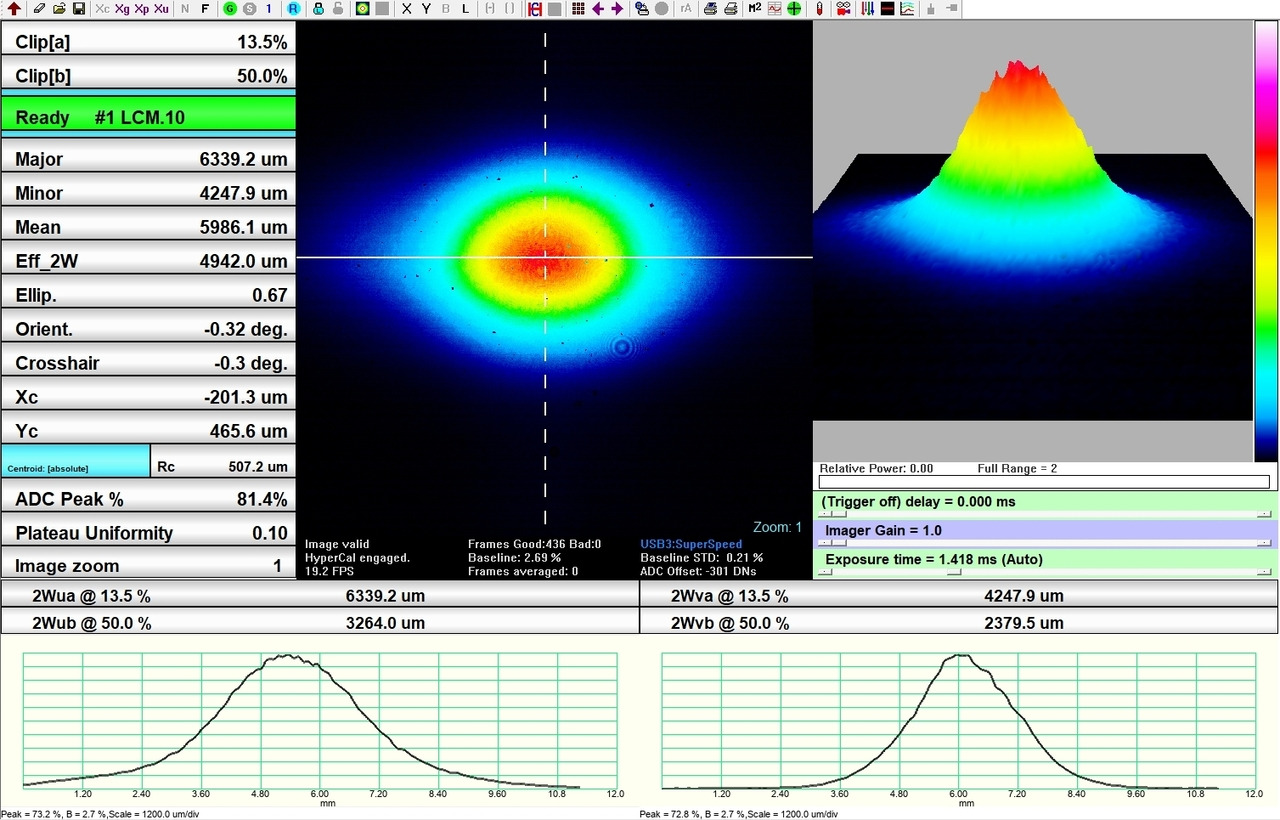Click the right purple arrow icon
The image size is (1280, 820).
click(x=617, y=9)
